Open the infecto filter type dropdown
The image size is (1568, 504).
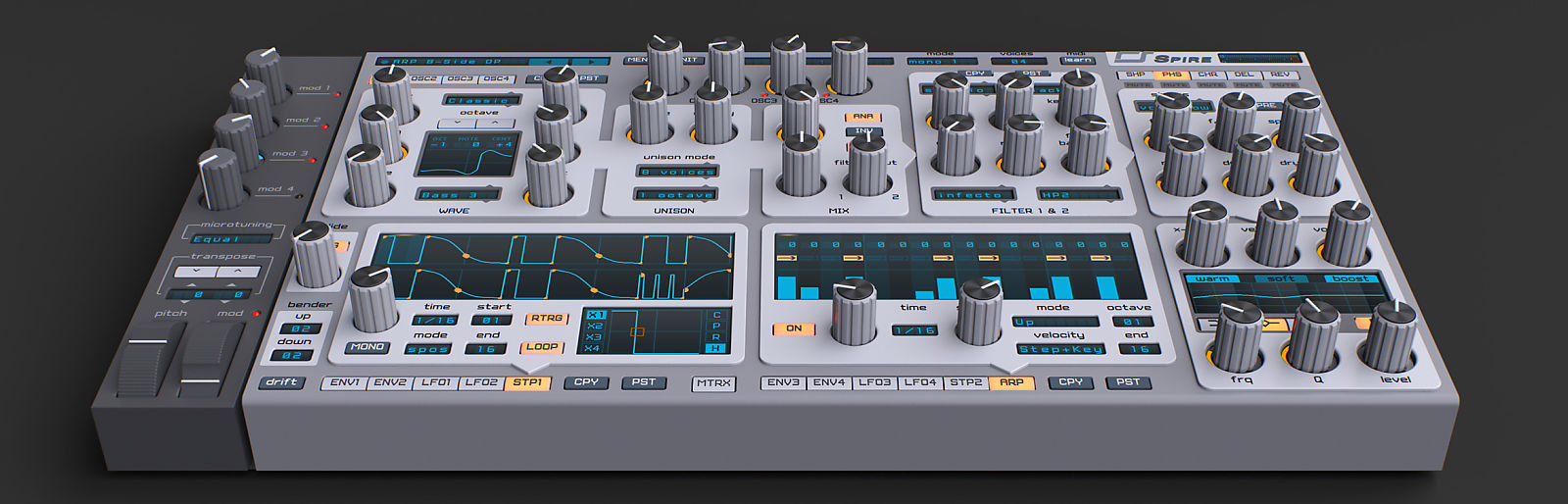(x=972, y=194)
